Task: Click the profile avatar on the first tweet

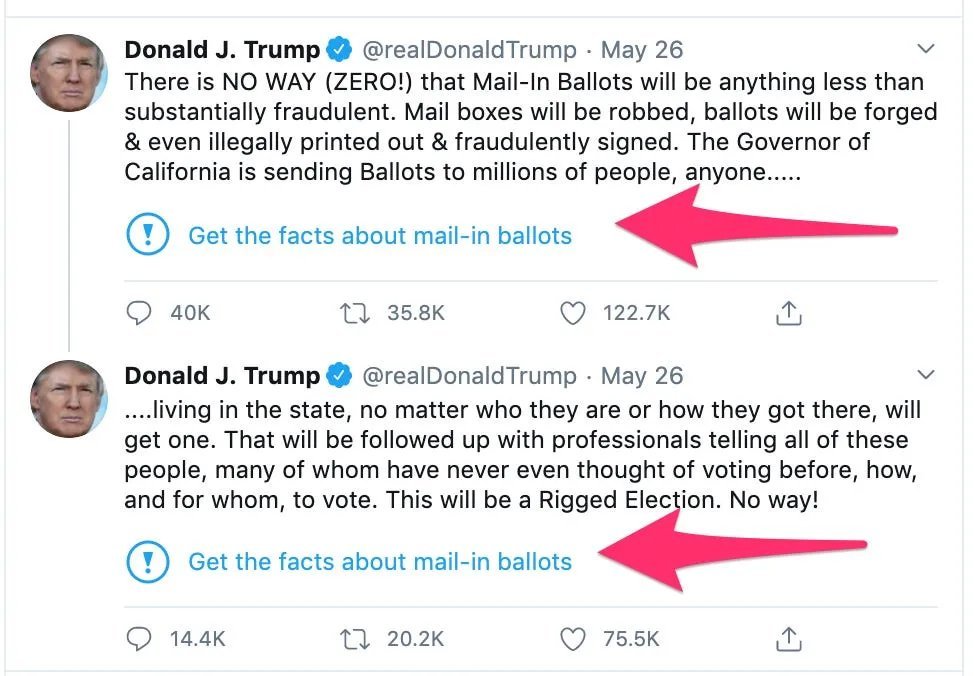Action: (x=68, y=72)
